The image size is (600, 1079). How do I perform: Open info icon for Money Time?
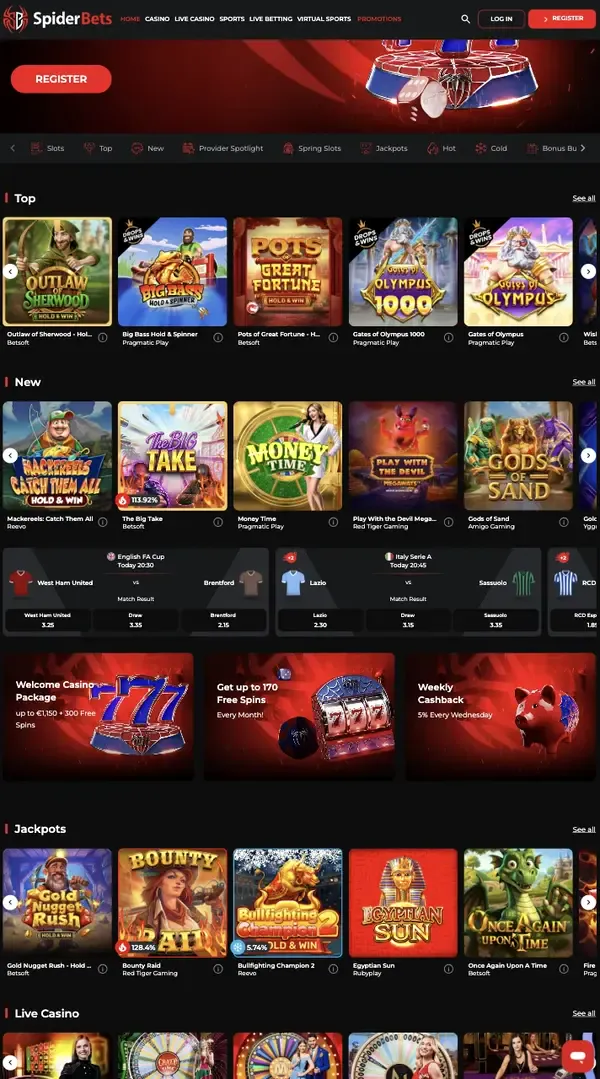tap(333, 522)
